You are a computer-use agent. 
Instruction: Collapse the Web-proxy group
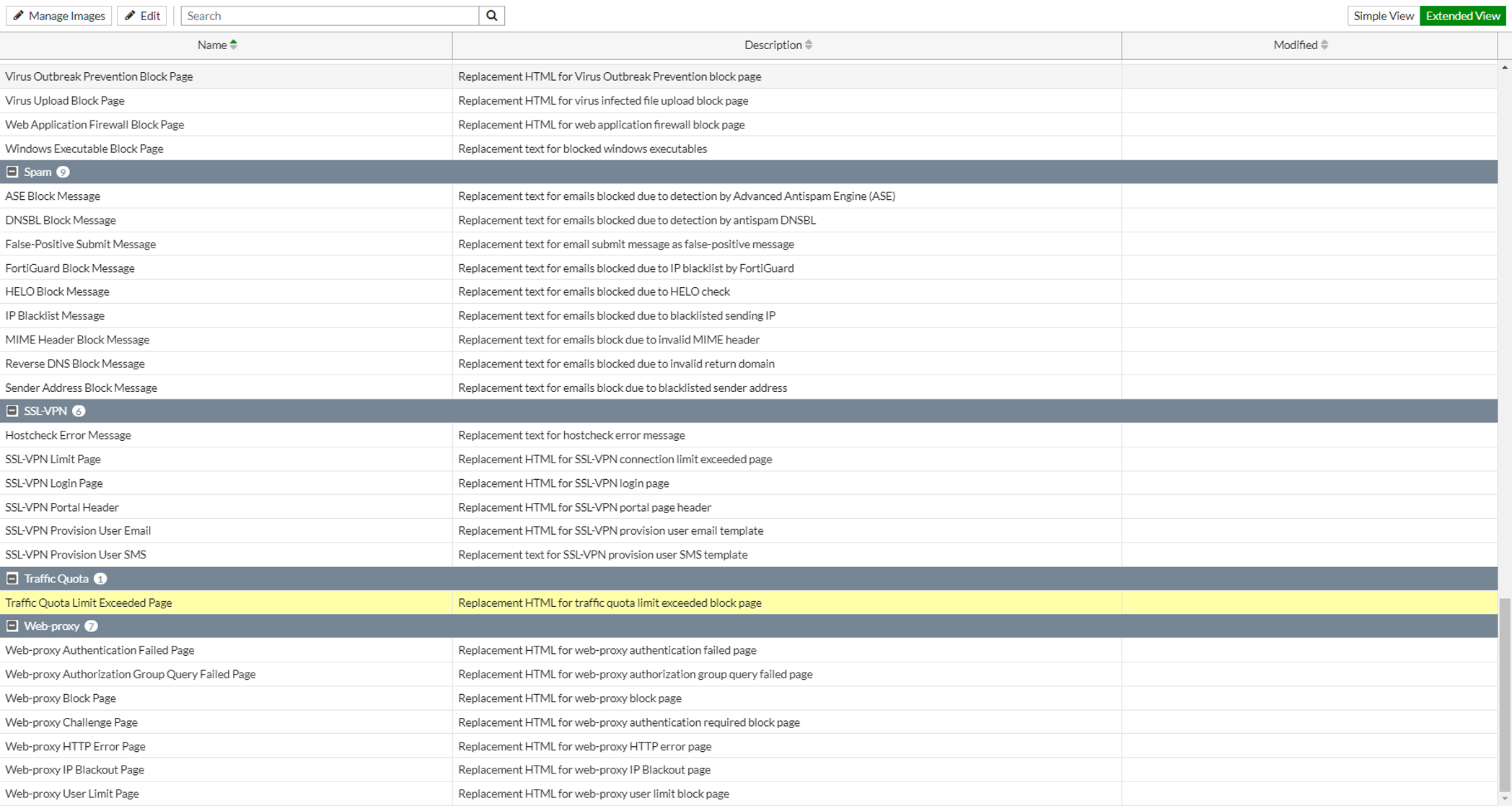click(x=12, y=626)
